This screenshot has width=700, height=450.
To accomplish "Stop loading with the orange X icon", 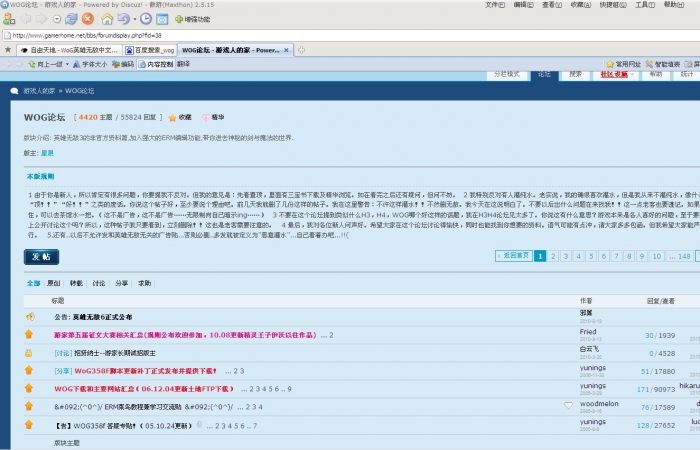I will tap(88, 19).
